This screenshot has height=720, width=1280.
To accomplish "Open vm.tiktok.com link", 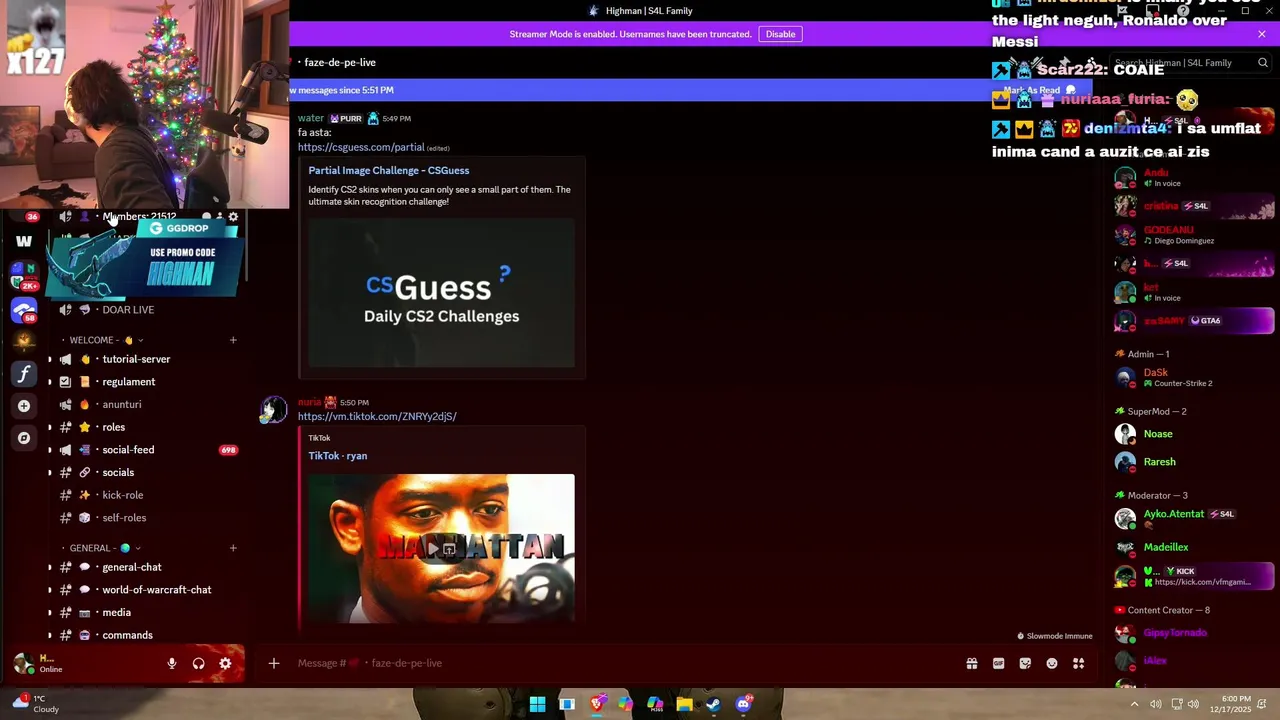I will [x=377, y=416].
